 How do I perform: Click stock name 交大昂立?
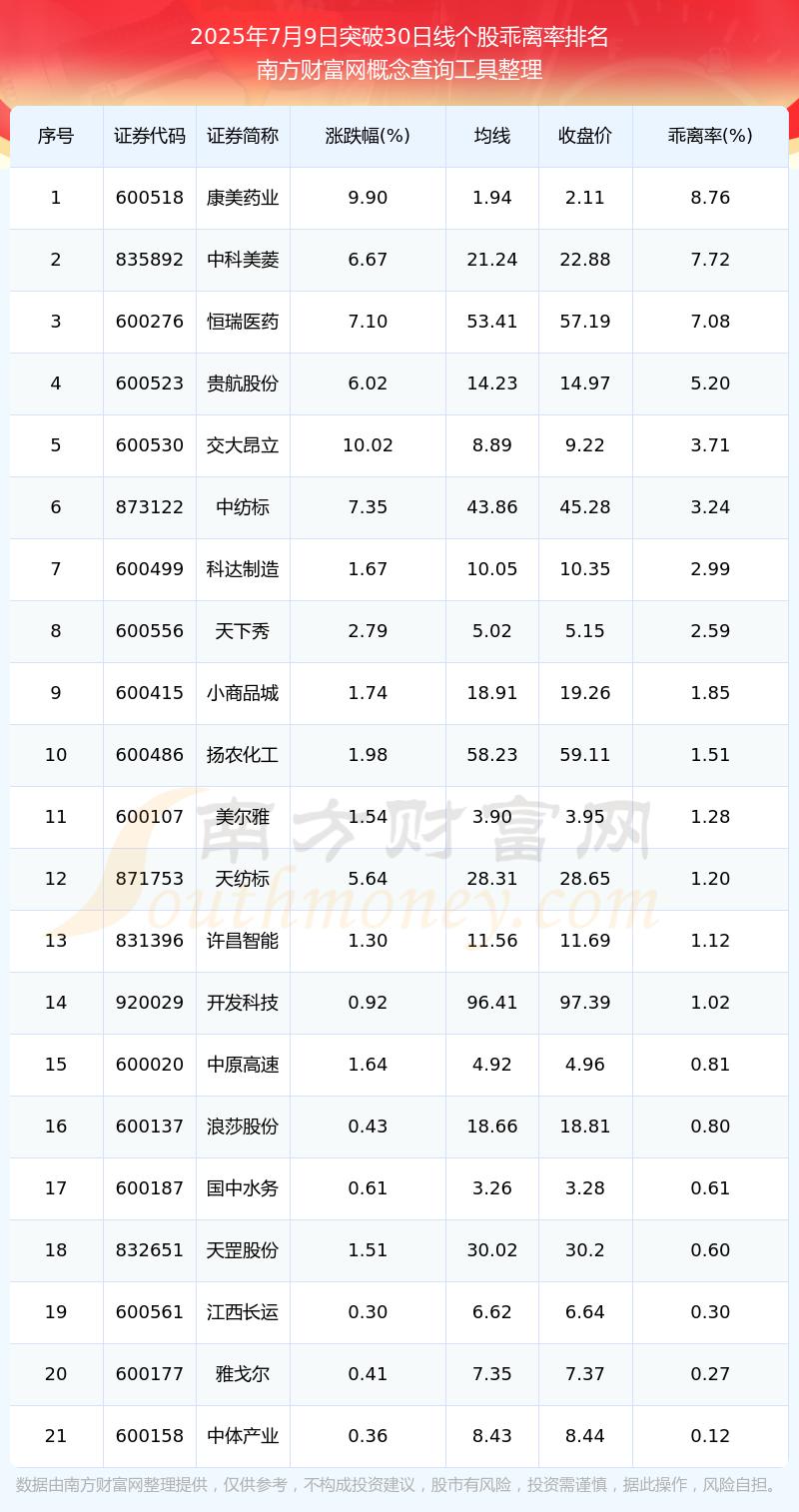point(243,445)
